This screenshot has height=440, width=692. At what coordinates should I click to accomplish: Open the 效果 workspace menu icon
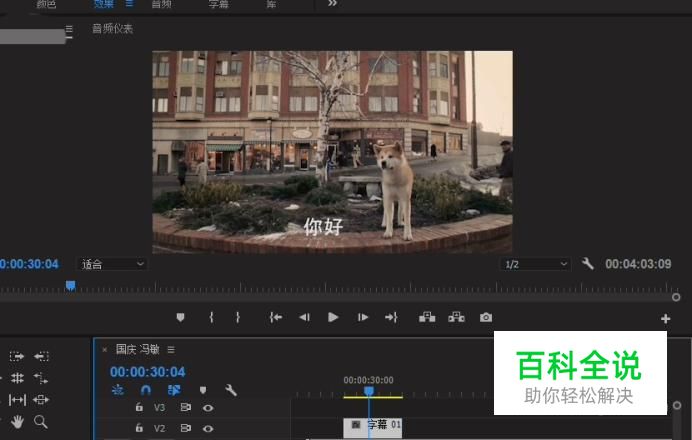(x=129, y=4)
